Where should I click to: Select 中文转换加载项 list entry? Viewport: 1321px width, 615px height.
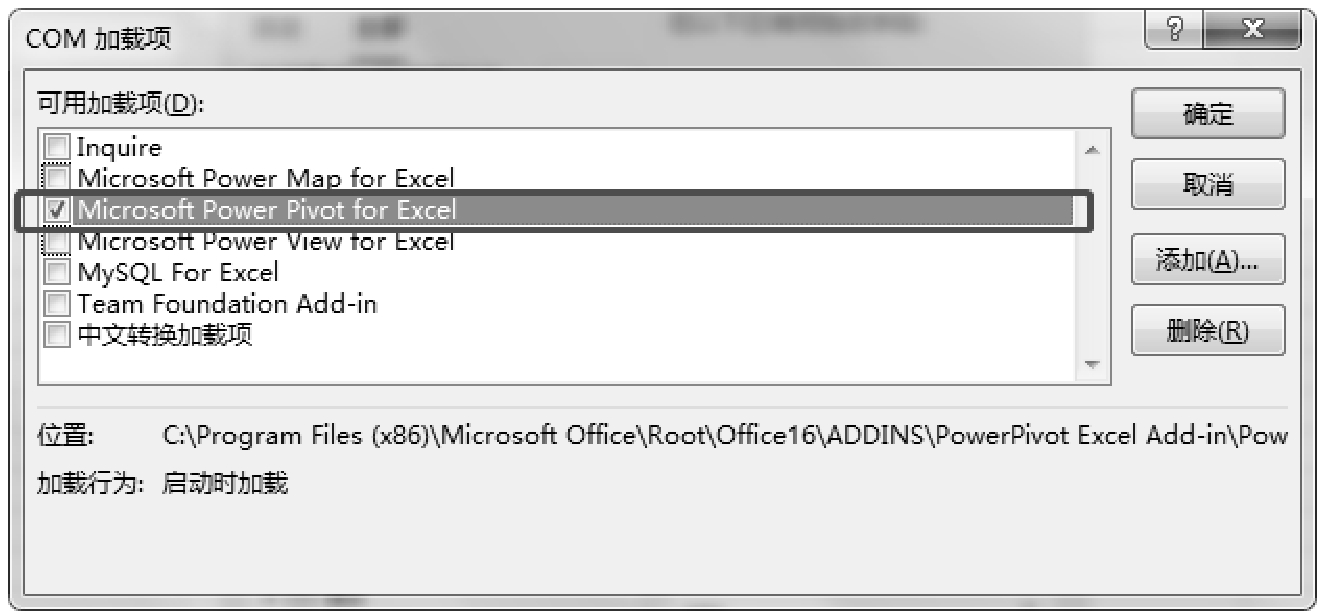pyautogui.click(x=165, y=334)
